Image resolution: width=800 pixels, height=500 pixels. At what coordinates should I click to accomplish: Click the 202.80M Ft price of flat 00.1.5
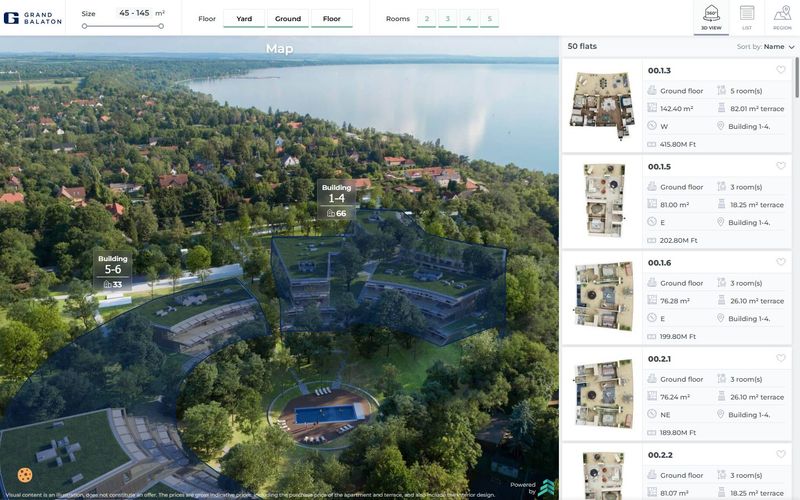678,240
